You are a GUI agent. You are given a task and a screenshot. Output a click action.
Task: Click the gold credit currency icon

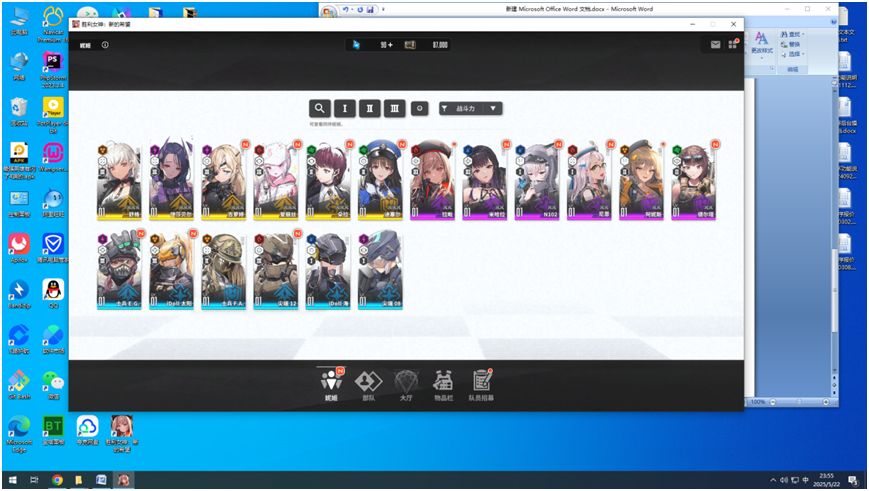pos(410,44)
